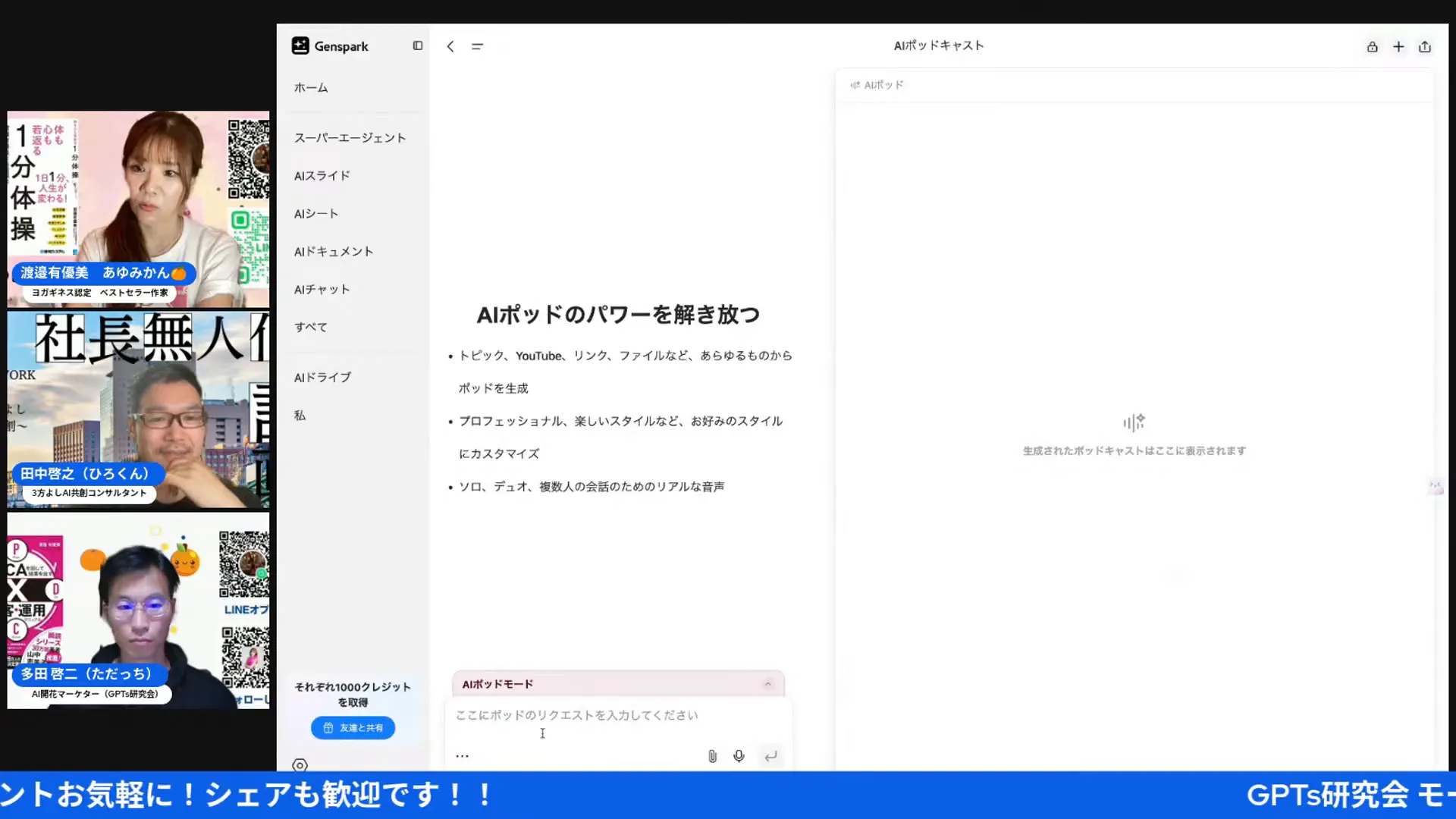
Task: Focus the ポッドのリクエスト input field
Action: pos(618,716)
